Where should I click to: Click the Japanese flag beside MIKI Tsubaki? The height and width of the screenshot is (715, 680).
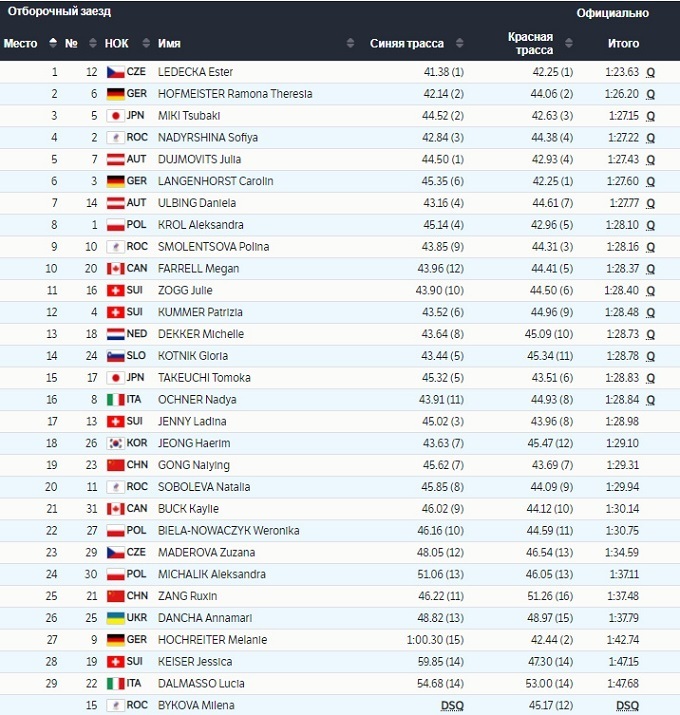(x=115, y=116)
